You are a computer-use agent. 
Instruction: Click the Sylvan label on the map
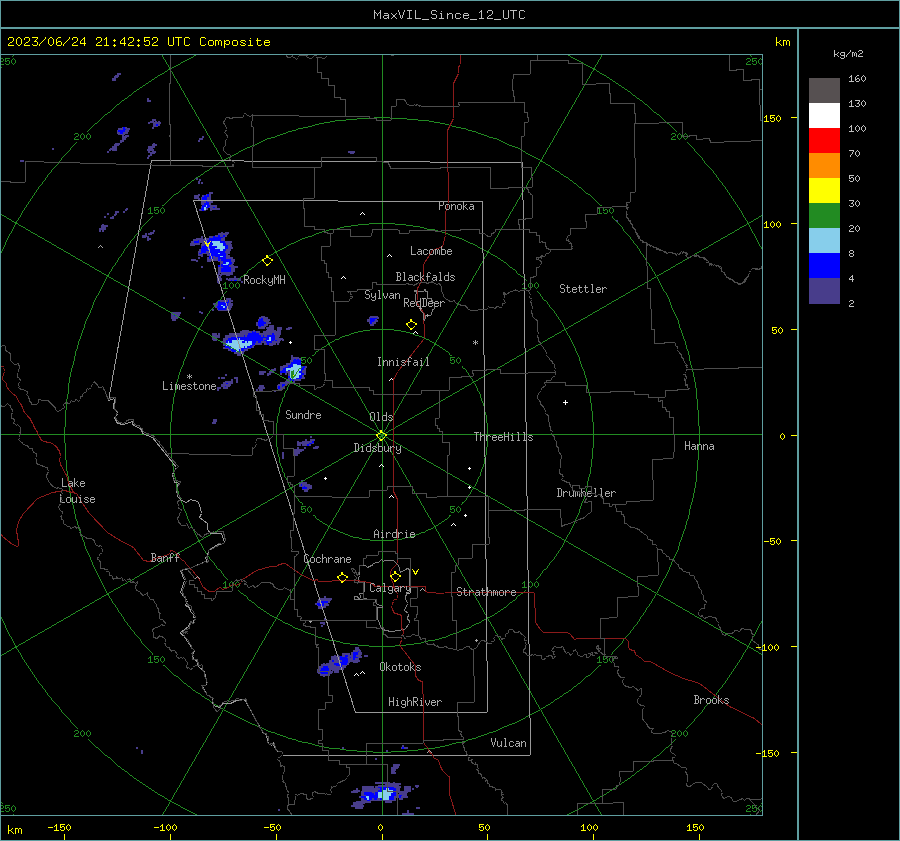click(382, 295)
